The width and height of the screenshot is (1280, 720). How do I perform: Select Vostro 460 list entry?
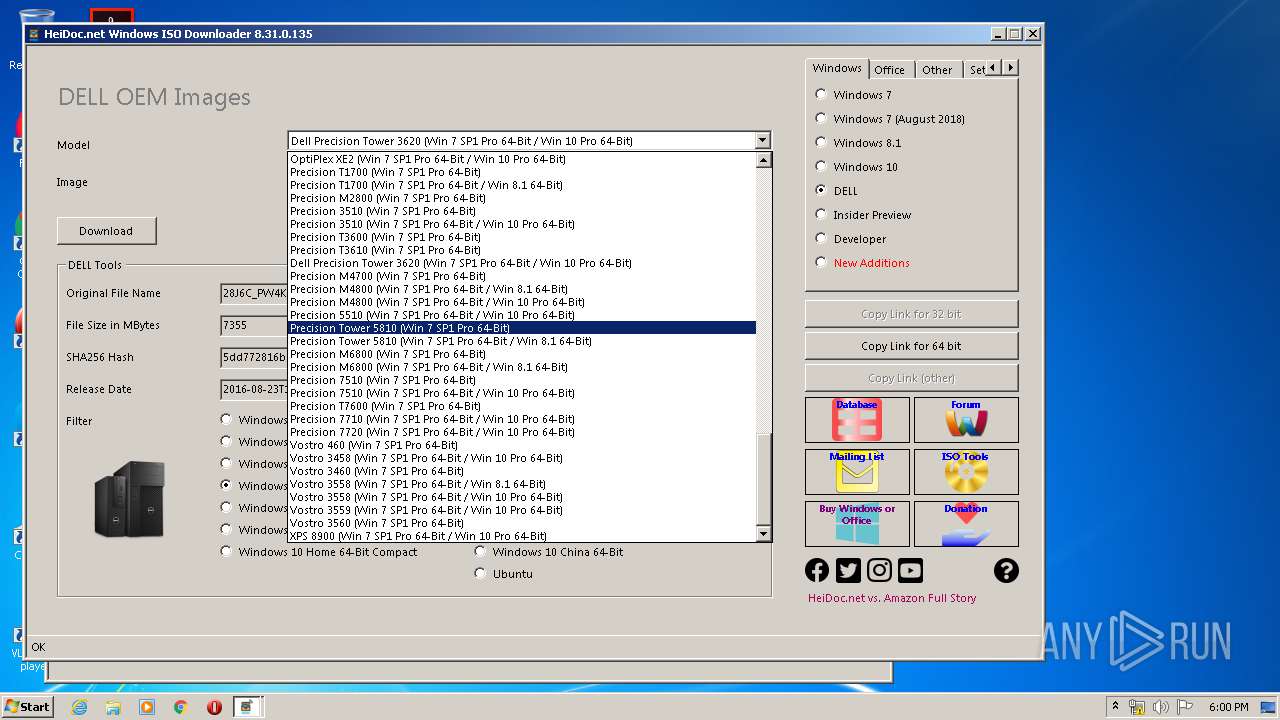coord(522,445)
